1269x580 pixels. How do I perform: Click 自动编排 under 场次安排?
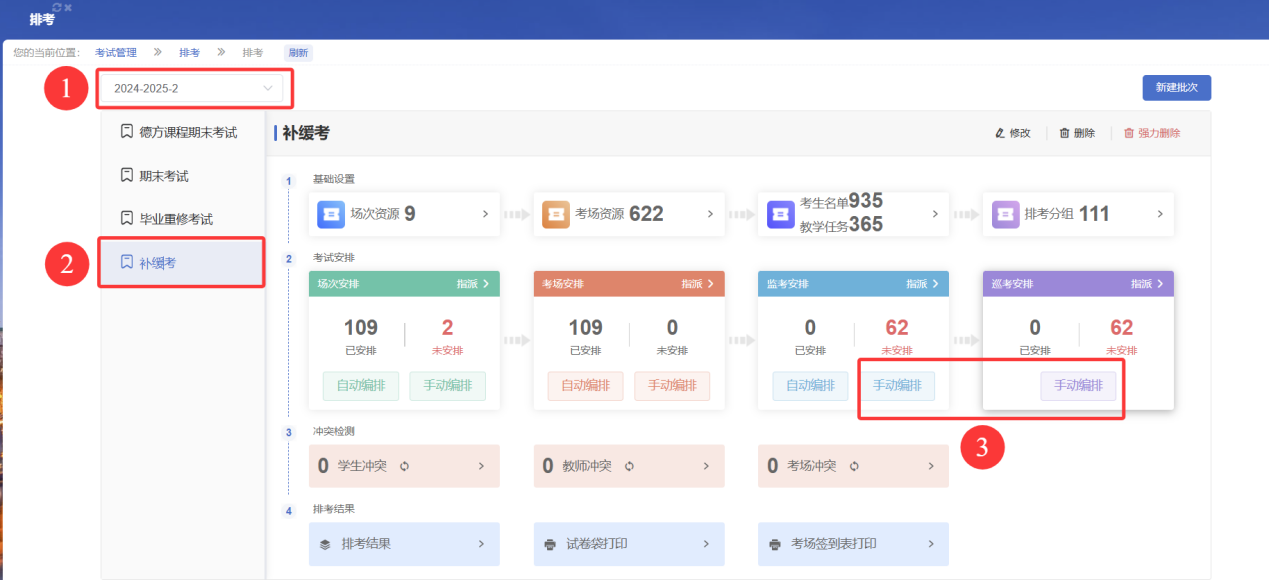pos(360,386)
